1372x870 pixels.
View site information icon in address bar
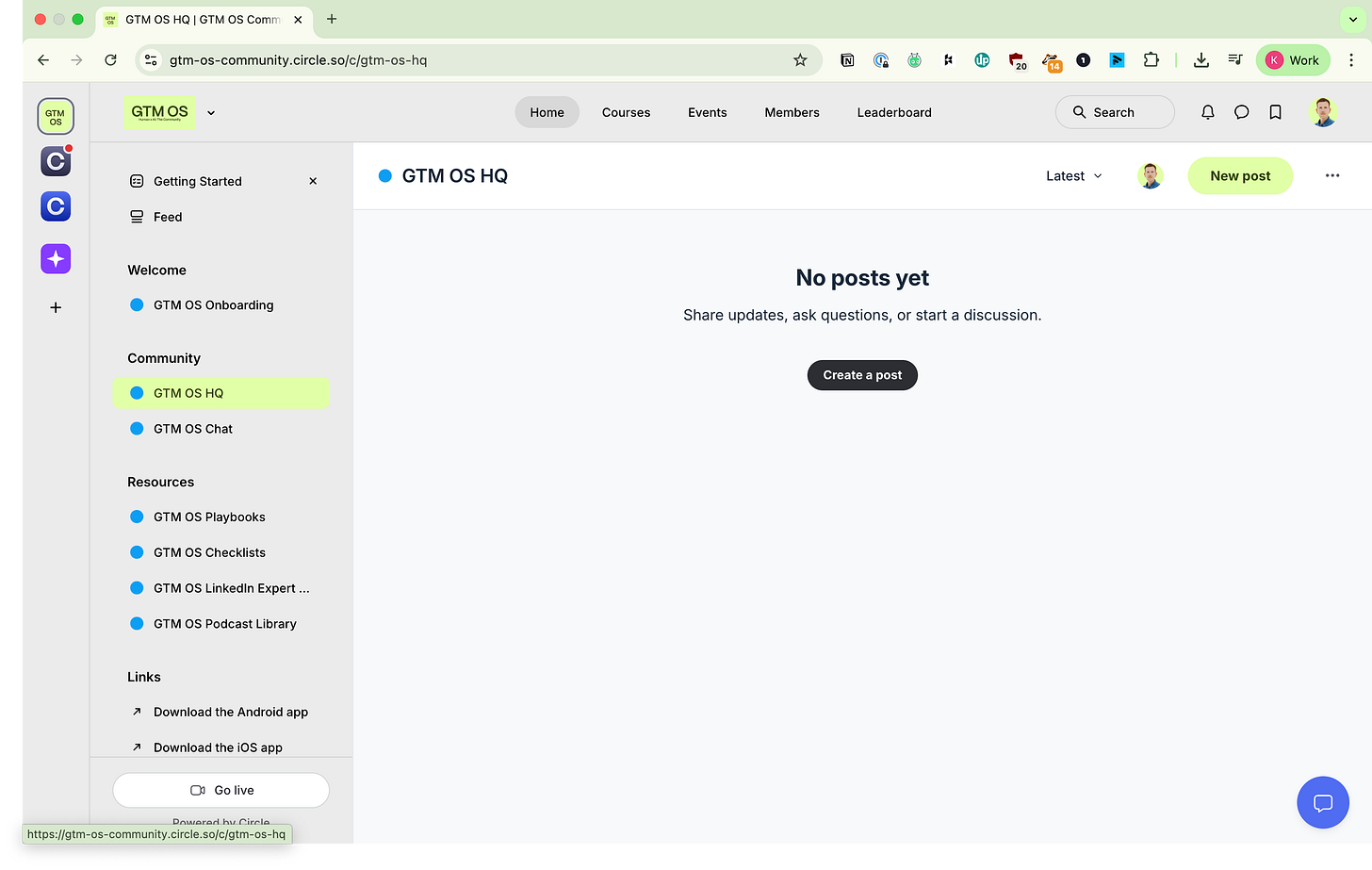pos(151,60)
